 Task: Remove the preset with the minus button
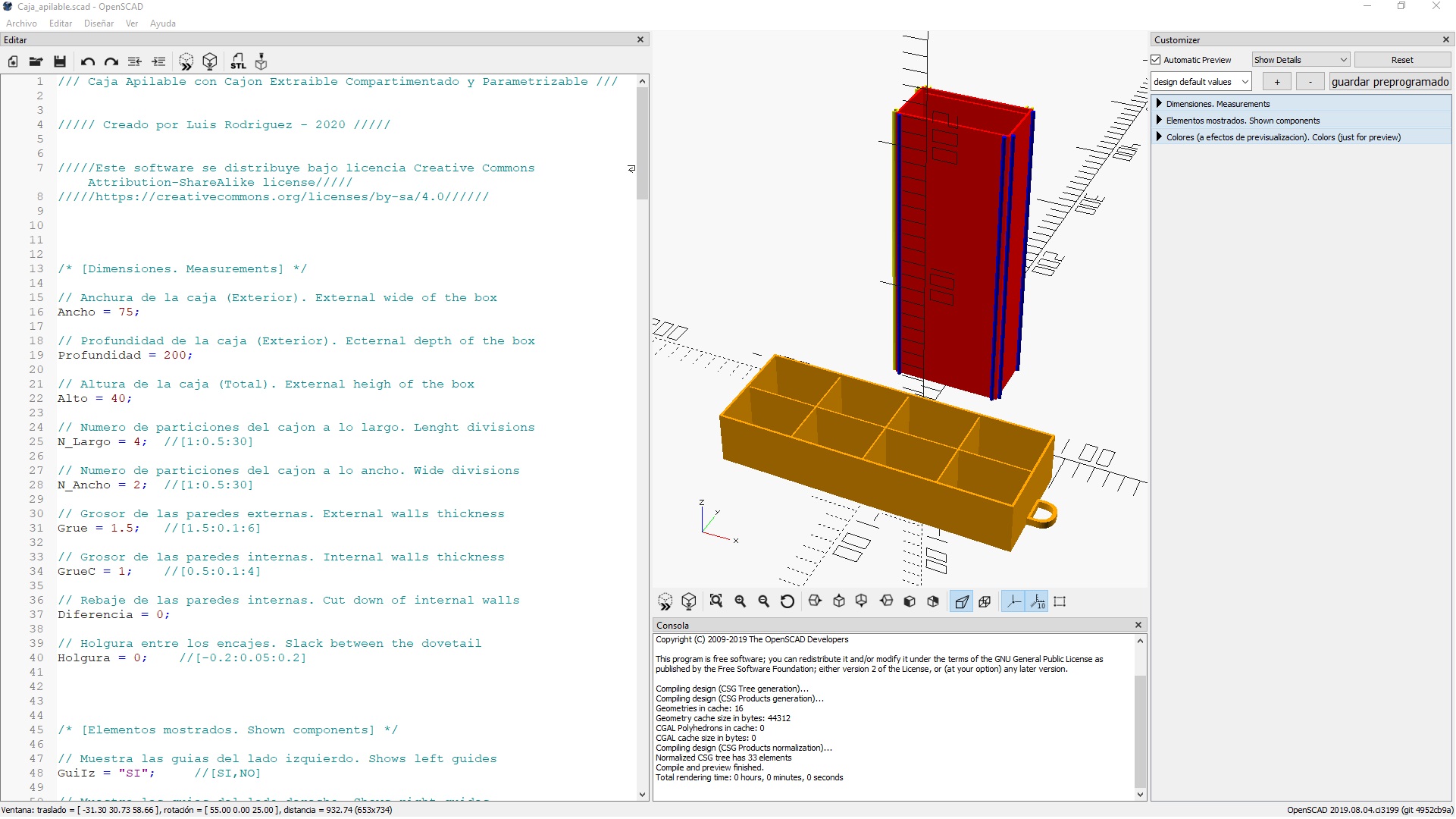tap(1310, 82)
